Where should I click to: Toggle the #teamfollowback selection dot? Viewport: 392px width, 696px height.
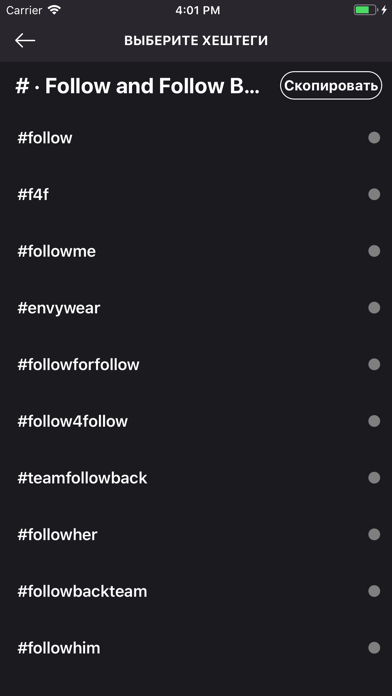click(374, 478)
